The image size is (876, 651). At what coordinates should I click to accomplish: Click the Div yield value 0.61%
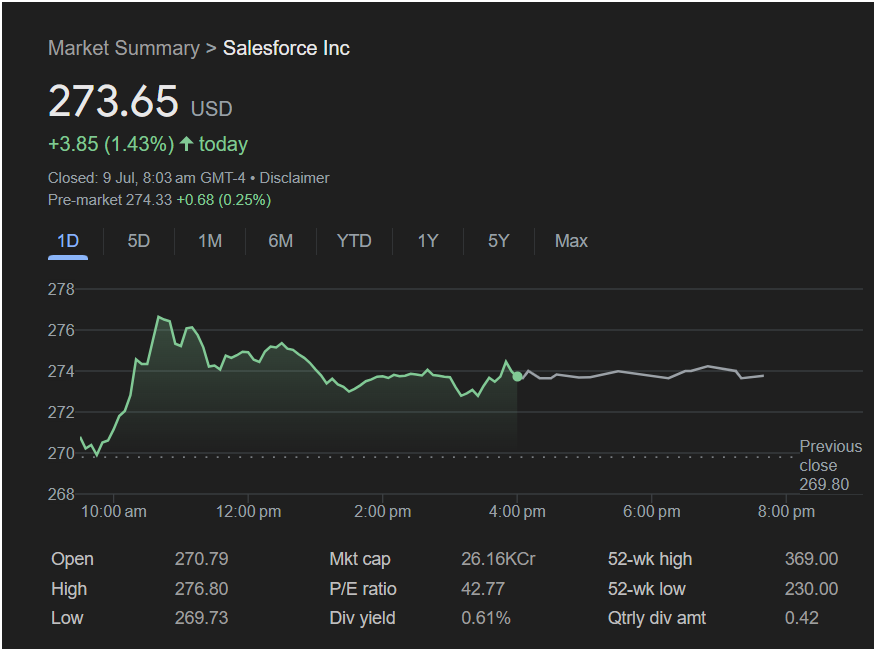486,618
